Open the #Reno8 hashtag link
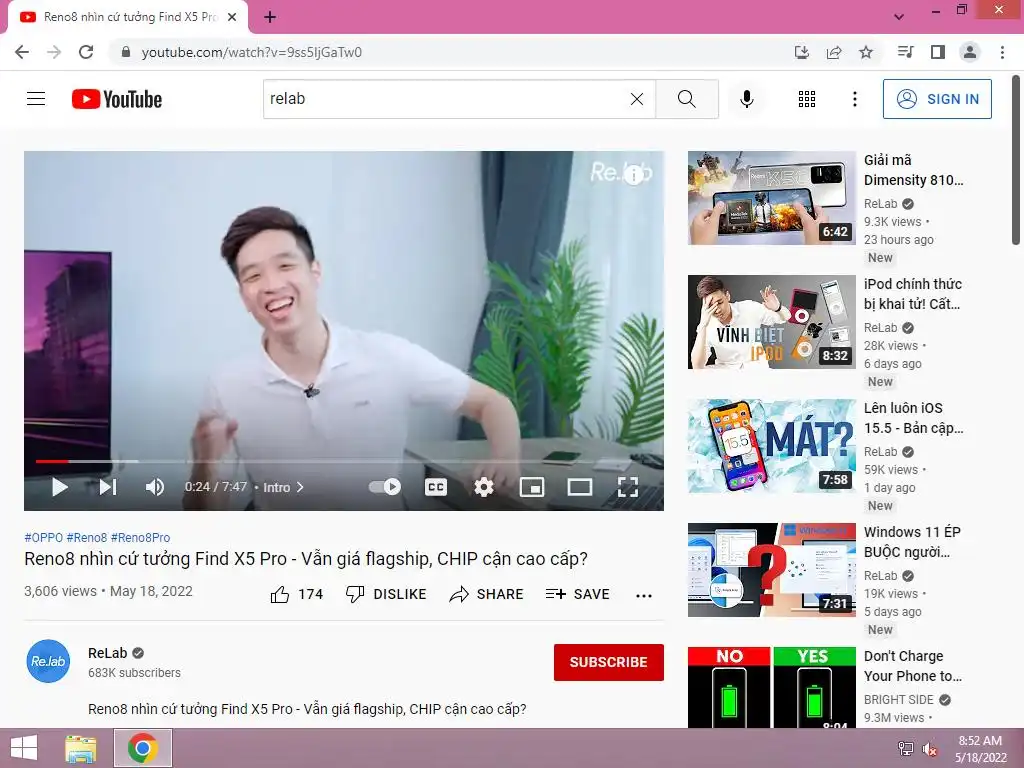Viewport: 1024px width, 768px height. click(87, 537)
